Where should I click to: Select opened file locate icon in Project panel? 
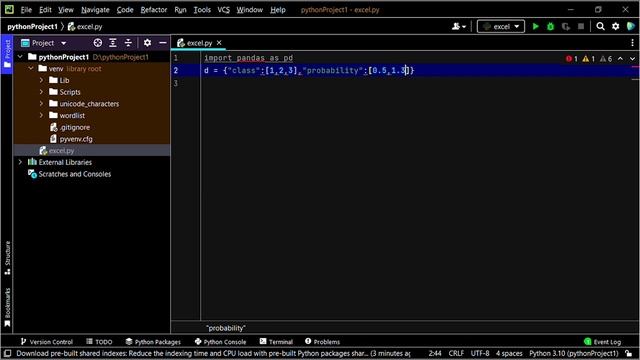98,43
